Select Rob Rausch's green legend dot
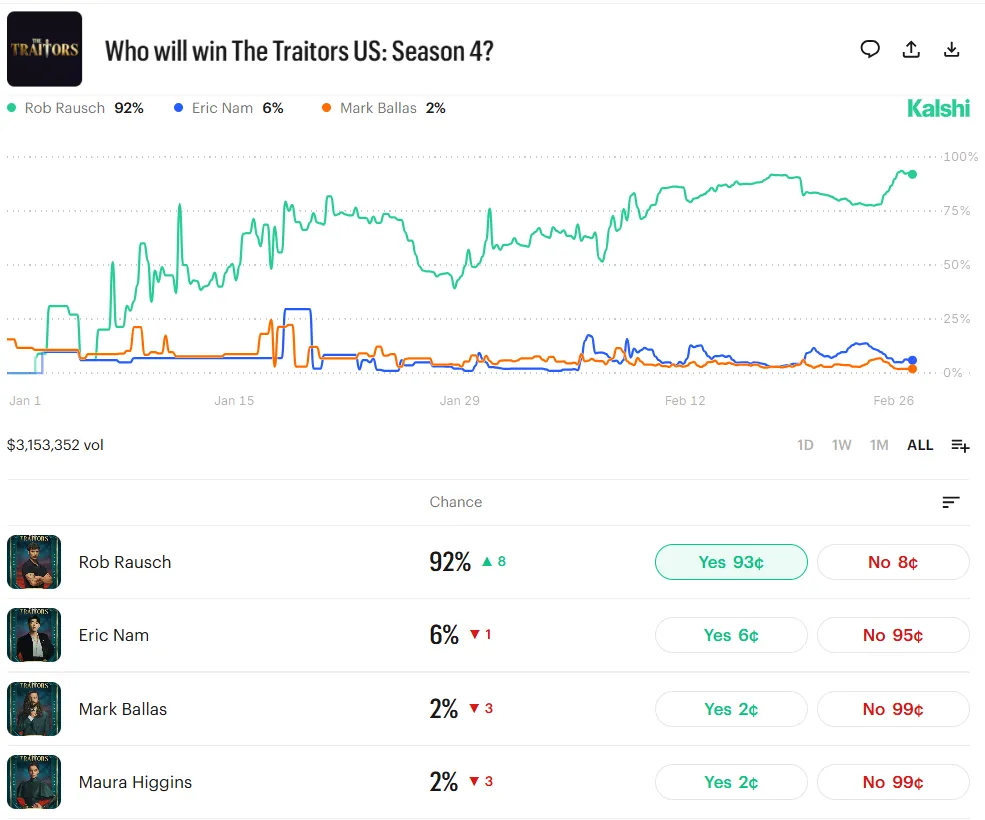The image size is (985, 820). [10, 107]
